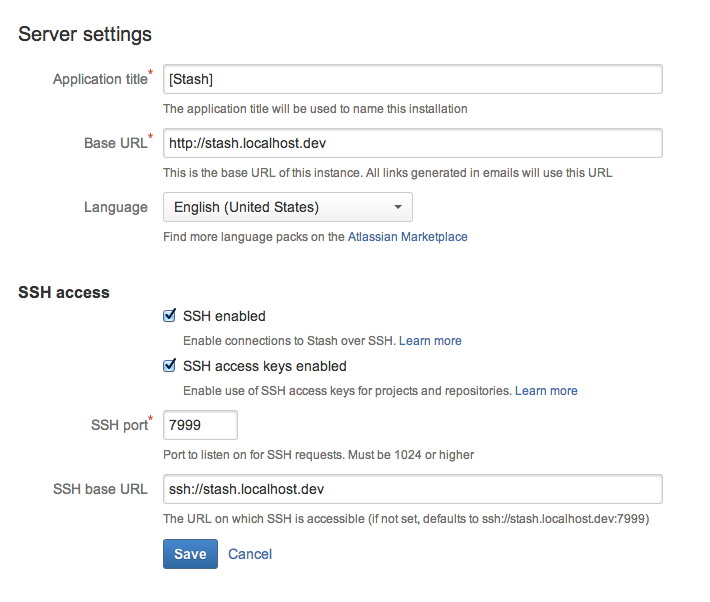
Task: Click the arrow on the Language select
Action: [x=398, y=207]
